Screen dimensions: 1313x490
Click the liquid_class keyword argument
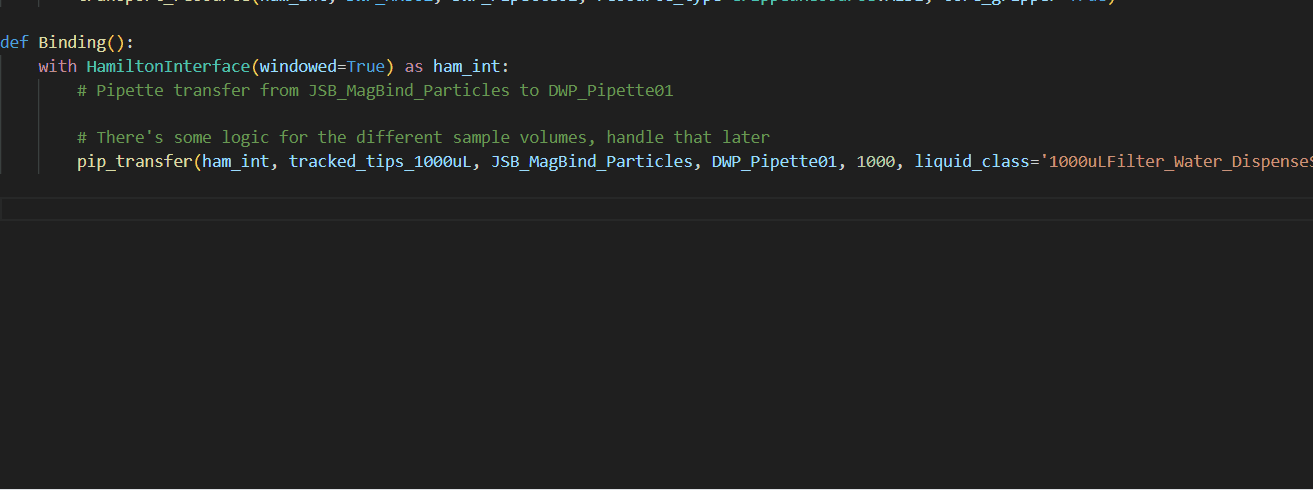[x=972, y=161]
